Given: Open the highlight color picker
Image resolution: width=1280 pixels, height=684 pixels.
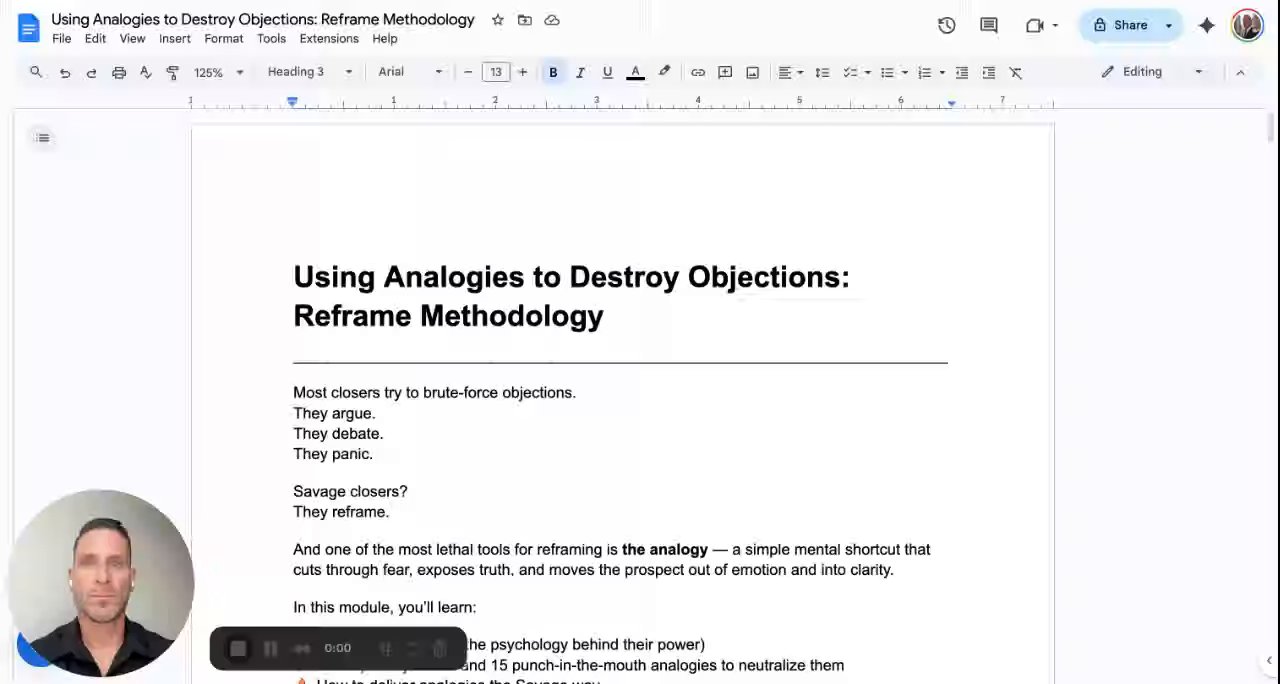Looking at the screenshot, I should [664, 72].
